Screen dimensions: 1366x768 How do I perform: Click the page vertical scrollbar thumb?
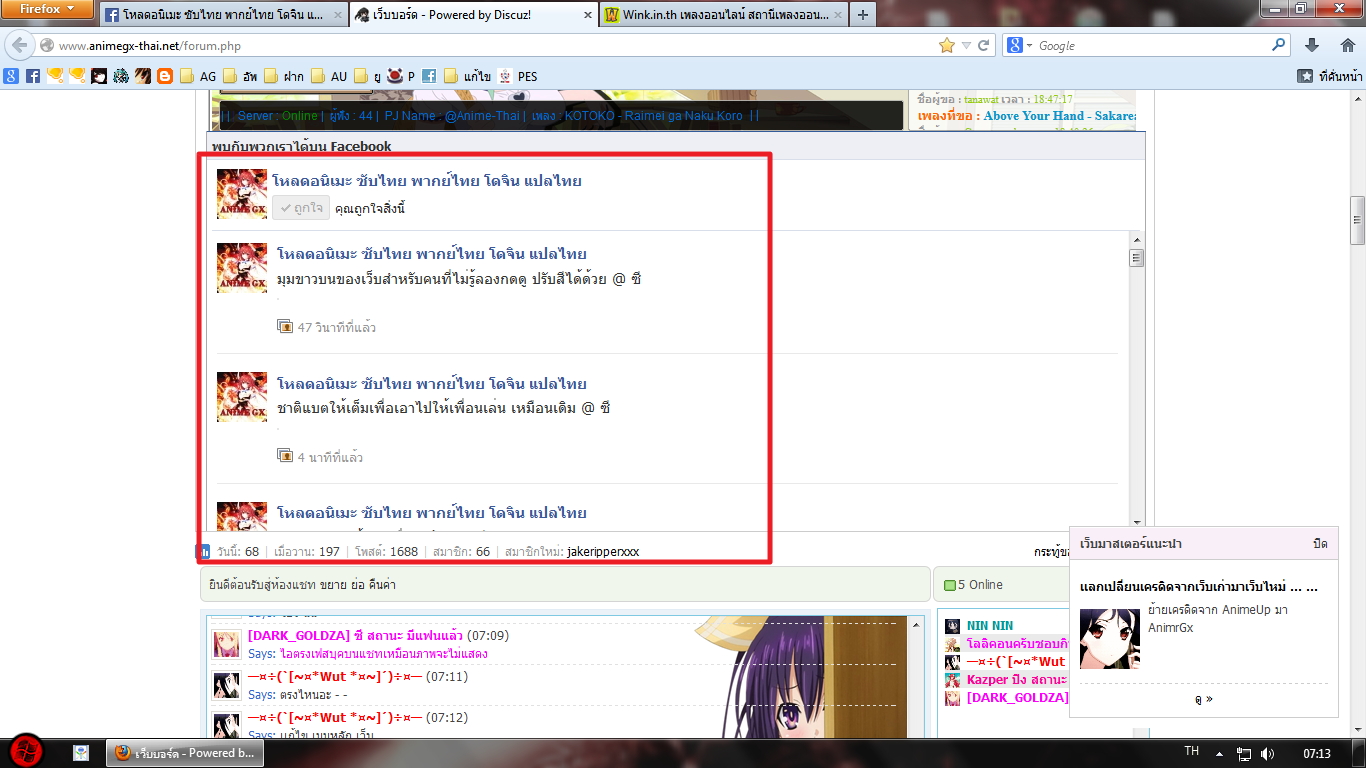point(1357,219)
